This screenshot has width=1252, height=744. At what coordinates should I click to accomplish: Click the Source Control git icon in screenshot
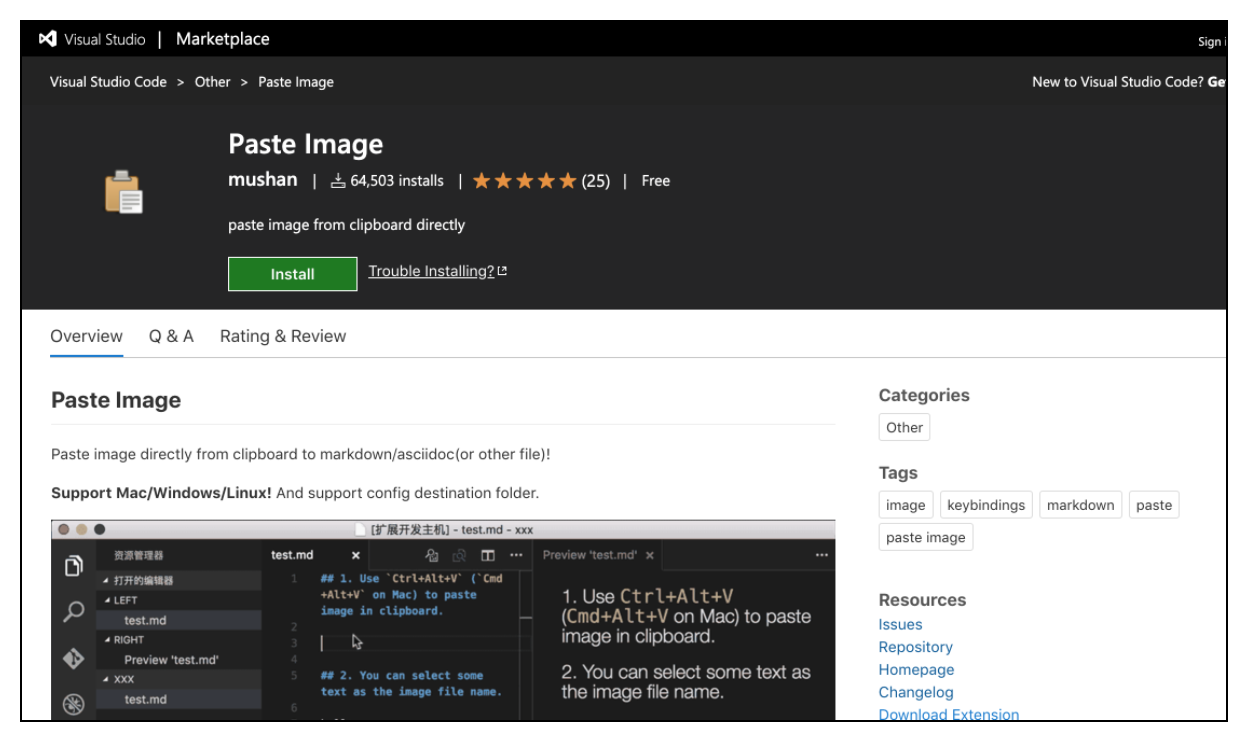point(73,658)
